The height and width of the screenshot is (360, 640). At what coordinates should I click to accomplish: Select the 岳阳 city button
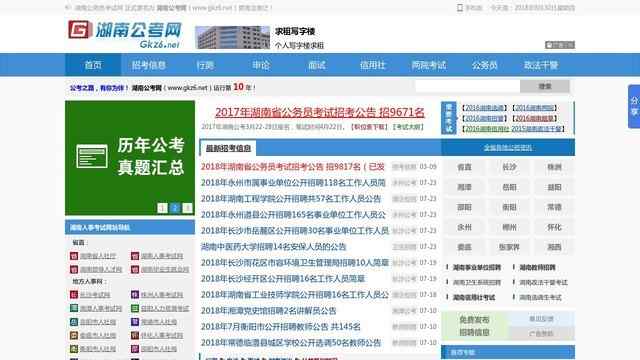click(x=509, y=187)
